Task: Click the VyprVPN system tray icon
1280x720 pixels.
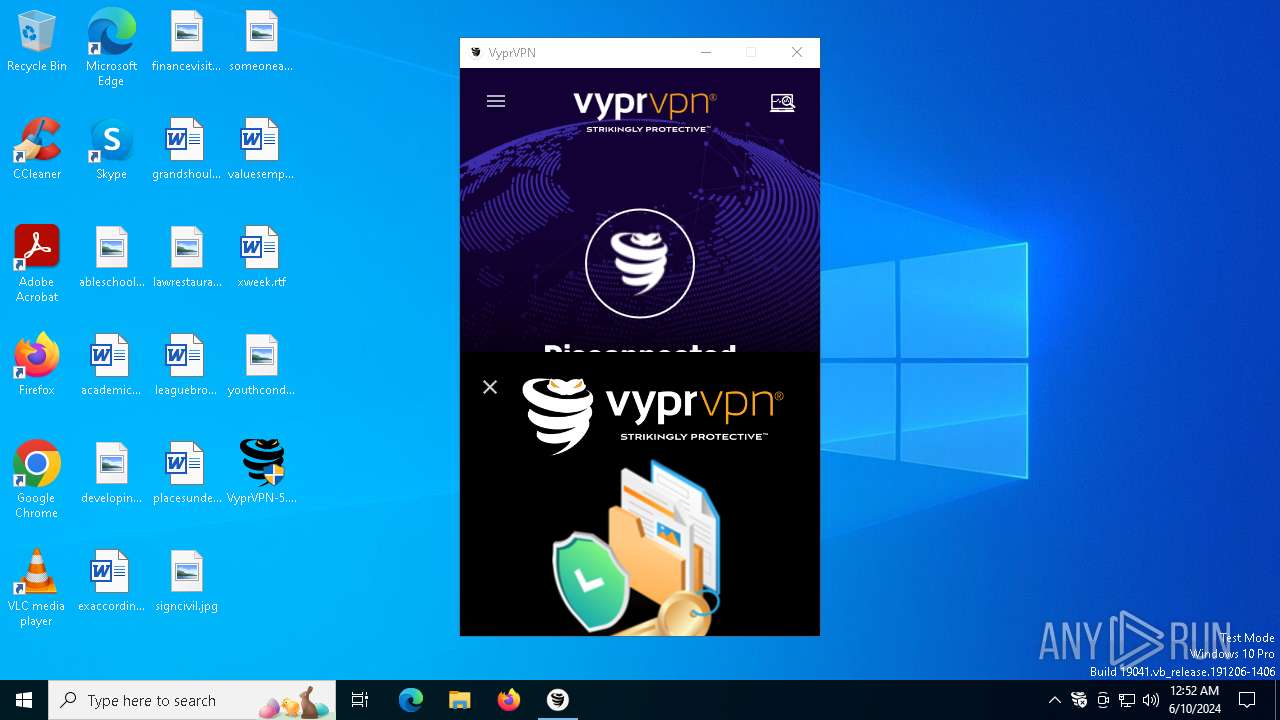Action: coord(1079,700)
